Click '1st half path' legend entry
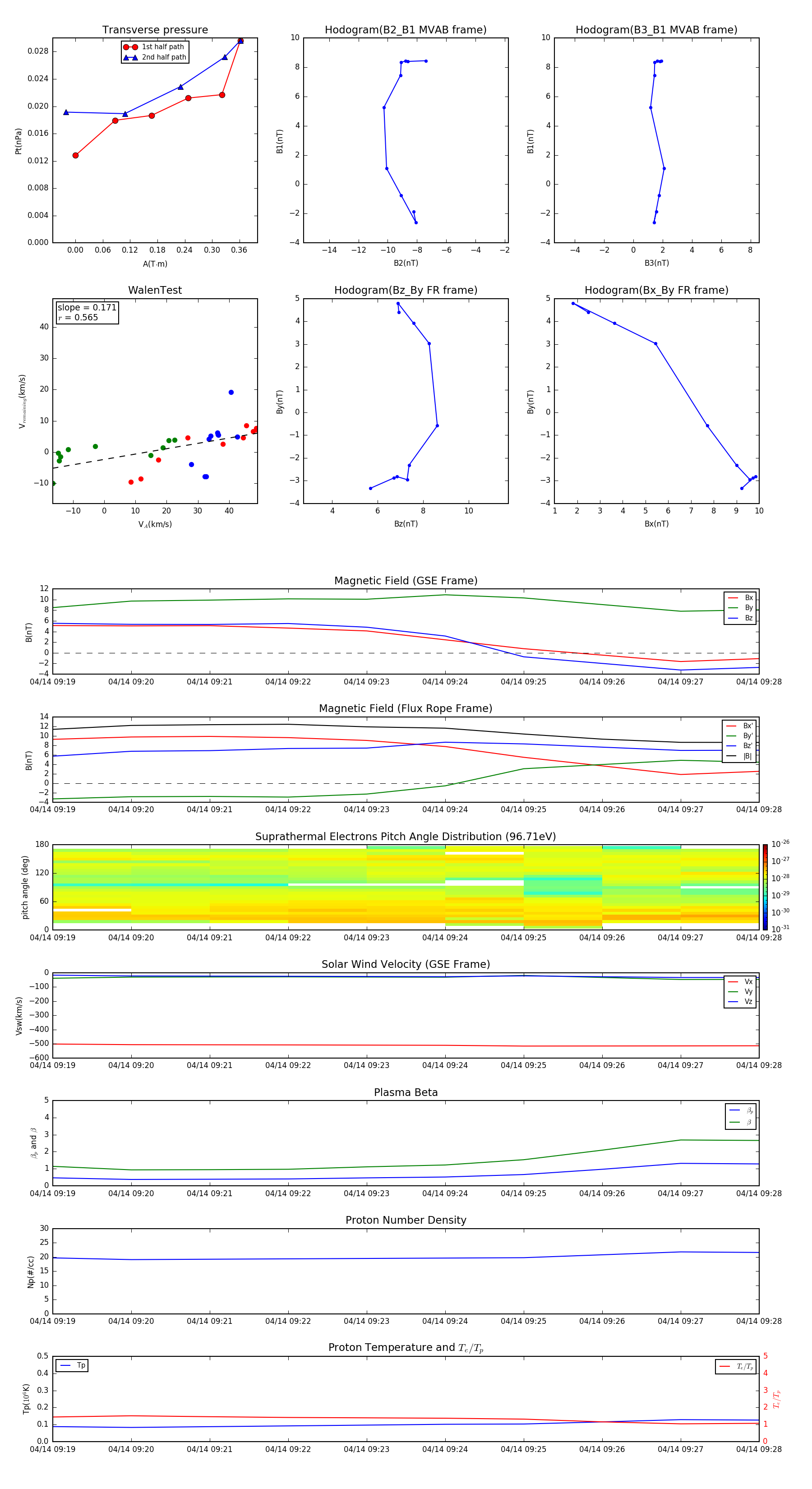The image size is (812, 1489). pos(154,47)
